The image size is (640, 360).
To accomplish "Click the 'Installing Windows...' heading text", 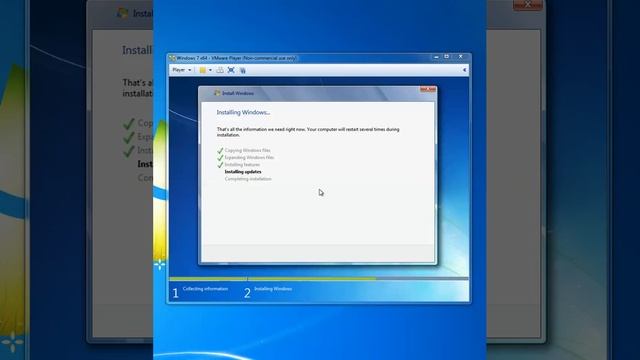I will click(x=243, y=112).
